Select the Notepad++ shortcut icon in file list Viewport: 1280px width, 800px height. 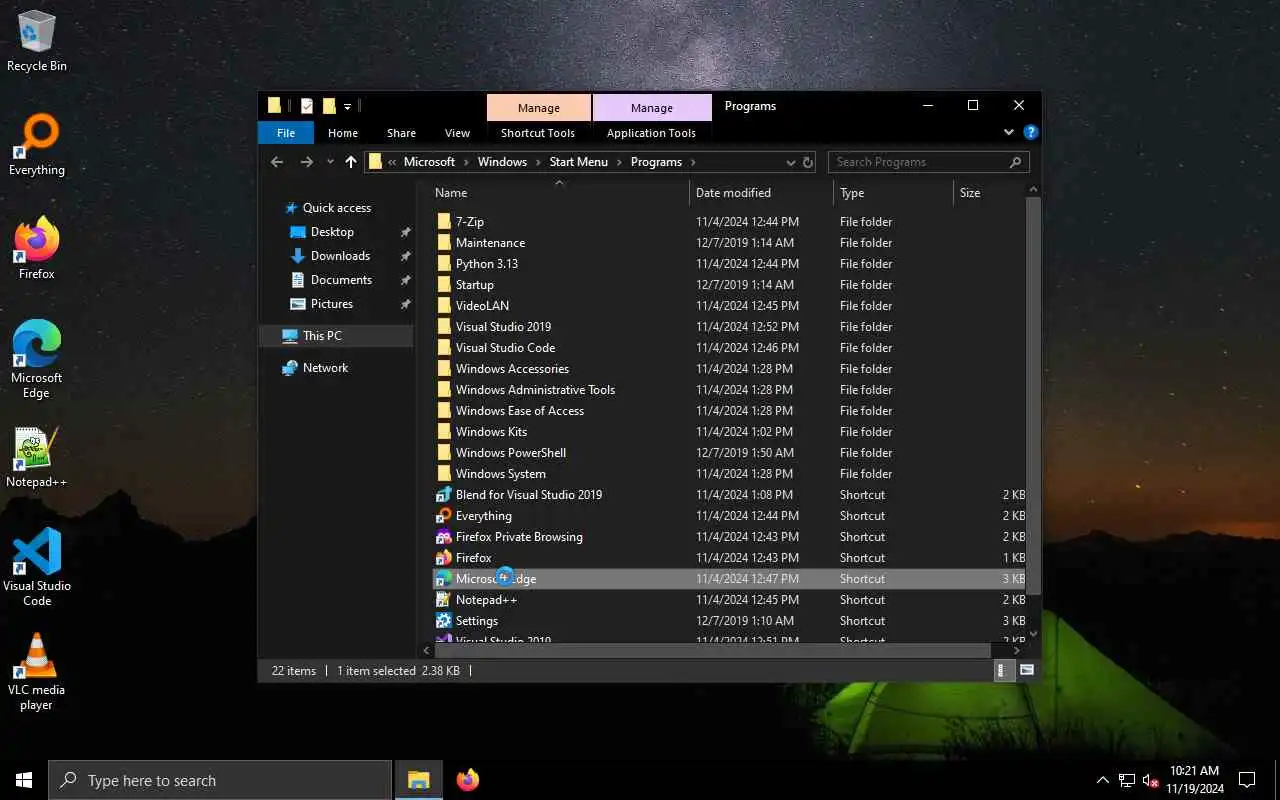pos(444,600)
